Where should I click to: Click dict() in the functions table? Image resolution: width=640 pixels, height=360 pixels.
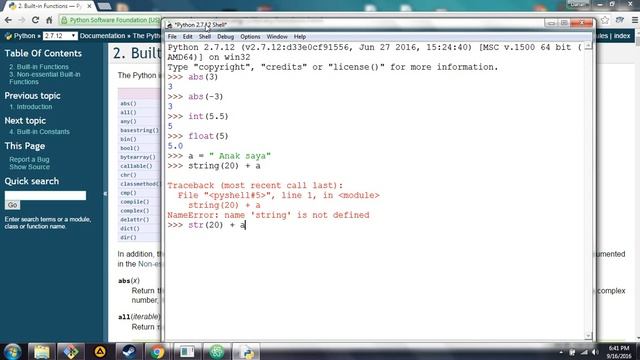tap(130, 229)
